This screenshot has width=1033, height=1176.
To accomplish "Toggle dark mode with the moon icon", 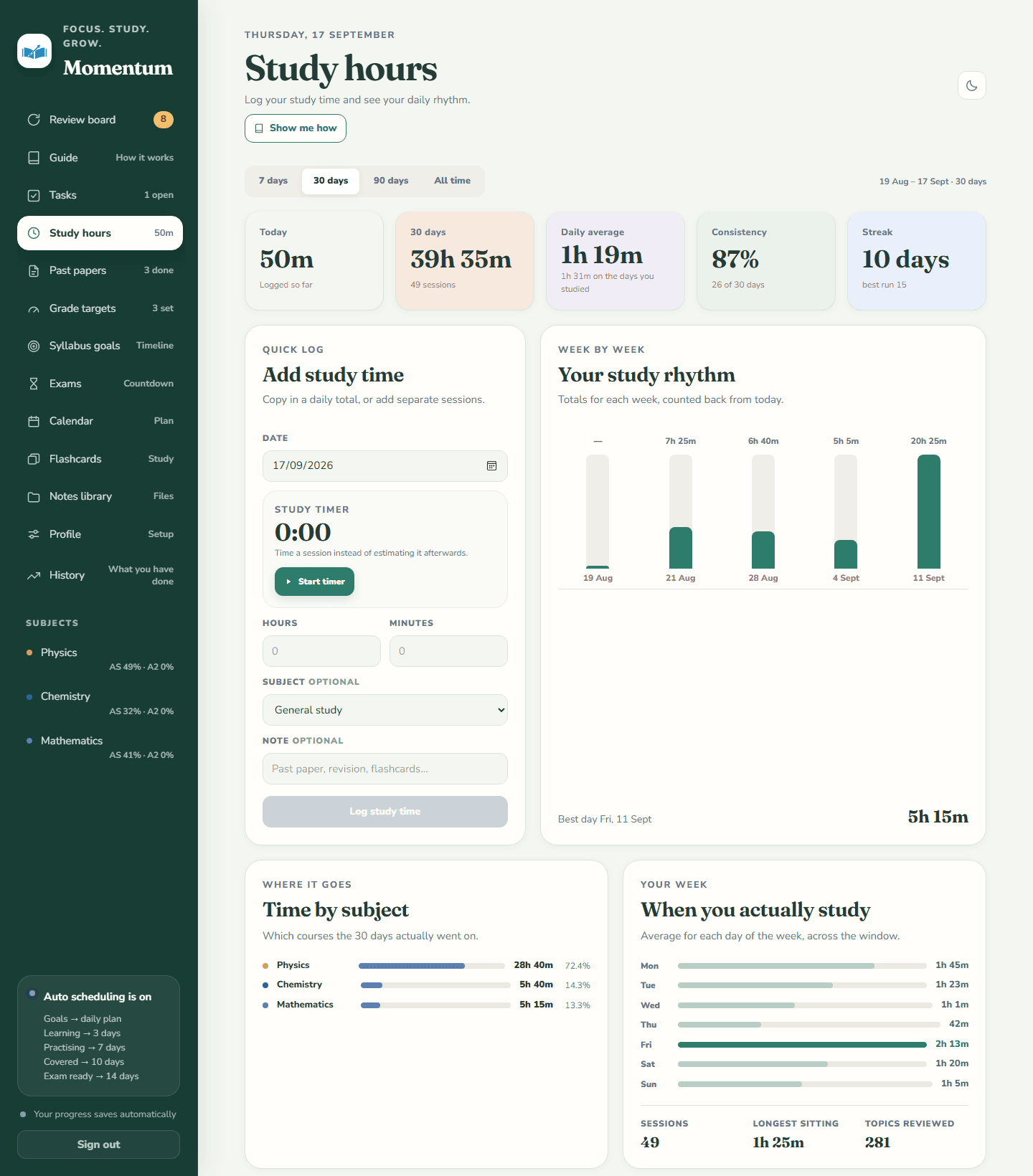I will 972,85.
